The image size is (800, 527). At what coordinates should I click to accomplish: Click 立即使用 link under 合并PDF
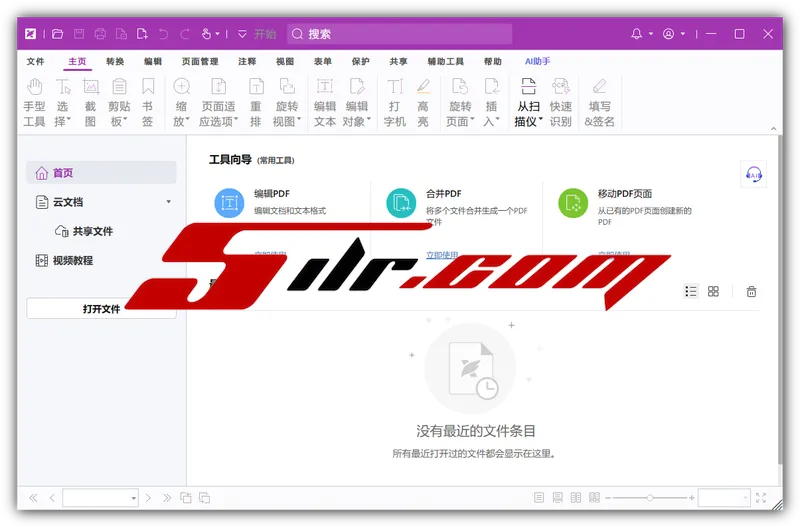point(442,255)
